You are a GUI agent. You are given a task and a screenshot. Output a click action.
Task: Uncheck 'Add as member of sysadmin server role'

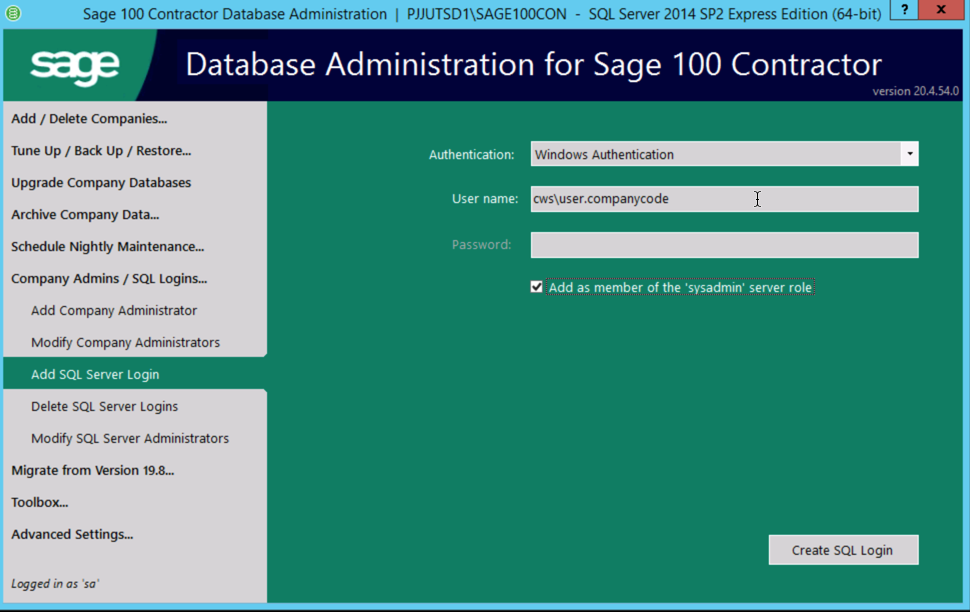pyautogui.click(x=536, y=287)
